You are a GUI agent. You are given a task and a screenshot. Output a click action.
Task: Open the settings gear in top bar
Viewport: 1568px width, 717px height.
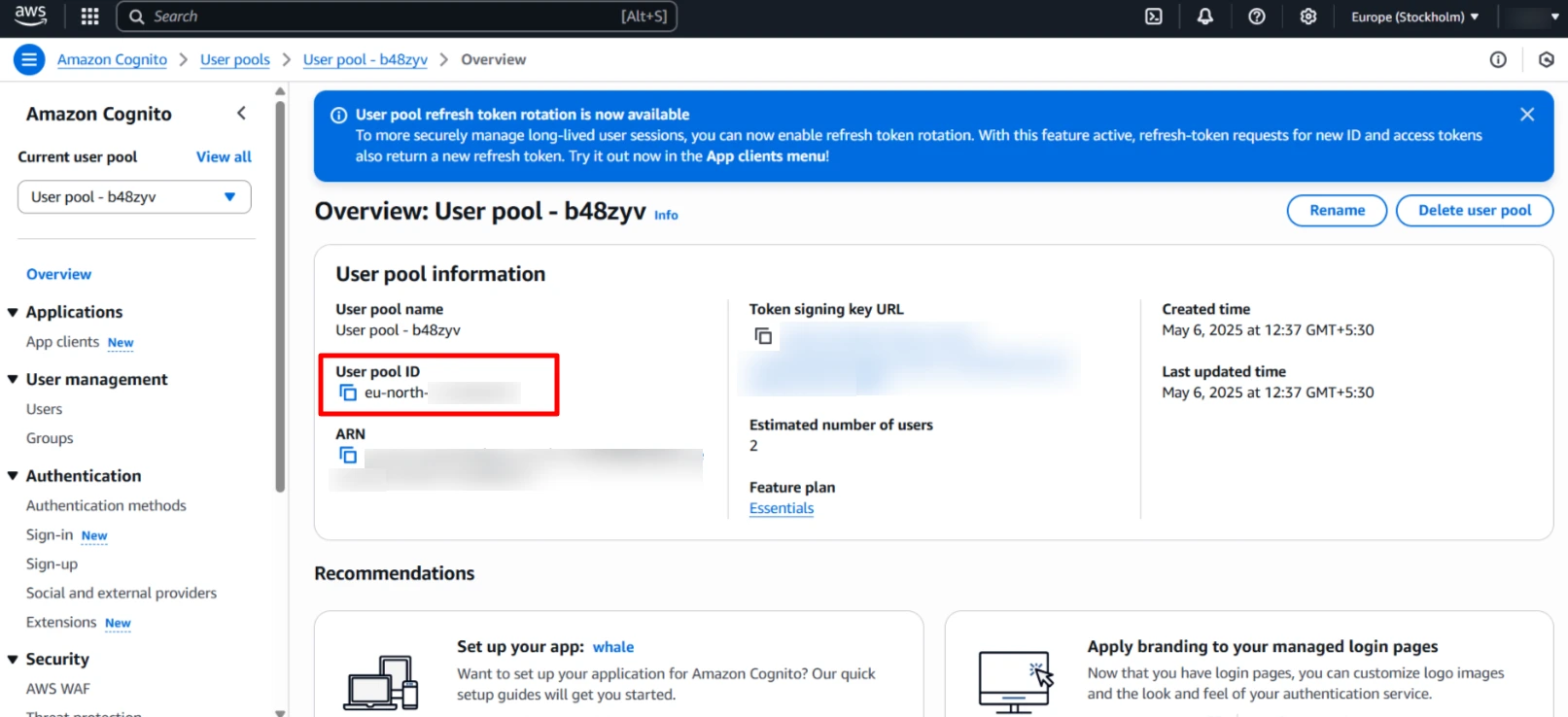[1307, 17]
